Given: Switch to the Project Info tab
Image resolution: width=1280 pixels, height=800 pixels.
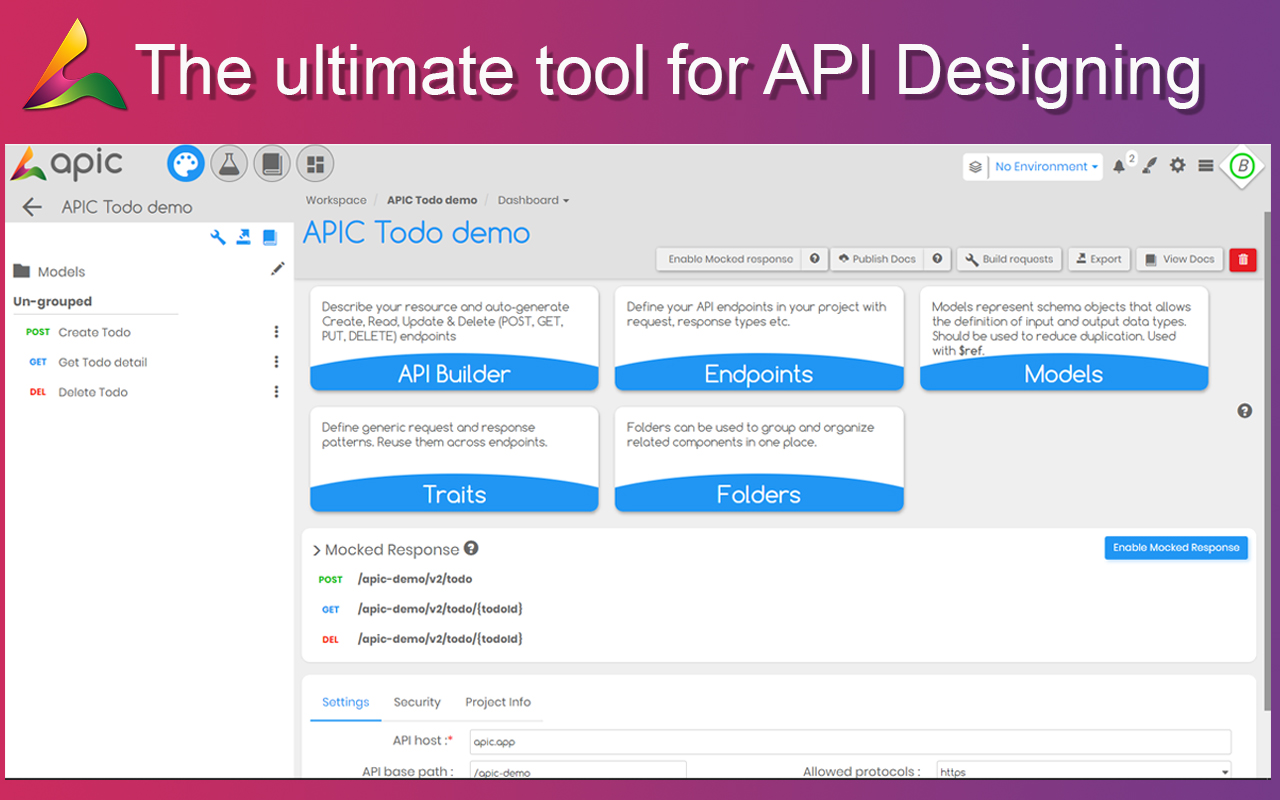Looking at the screenshot, I should 498,702.
